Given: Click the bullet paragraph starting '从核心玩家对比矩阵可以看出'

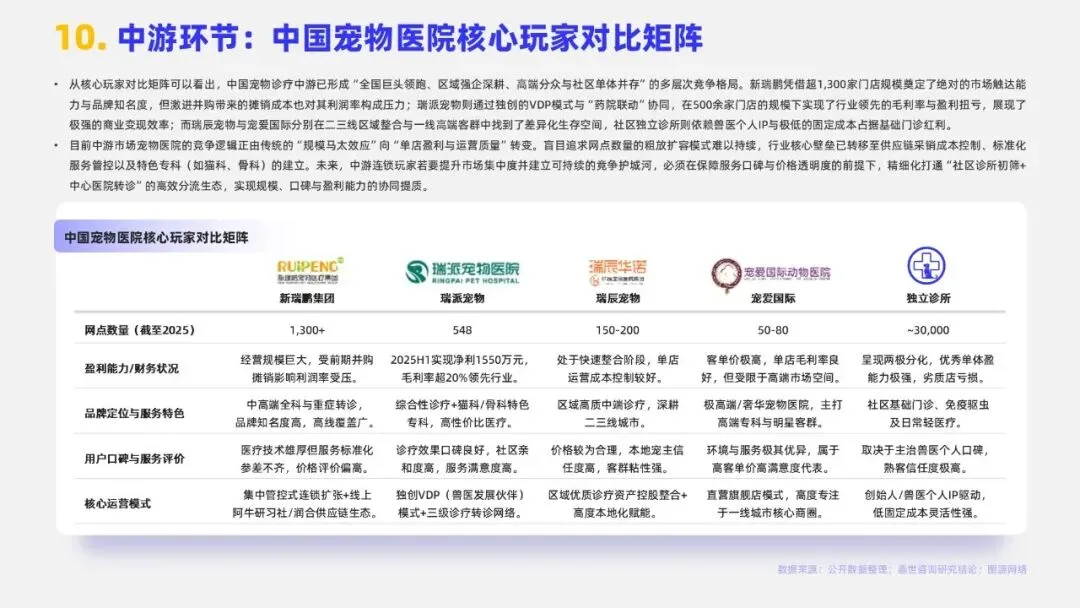Looking at the screenshot, I should pos(547,105).
